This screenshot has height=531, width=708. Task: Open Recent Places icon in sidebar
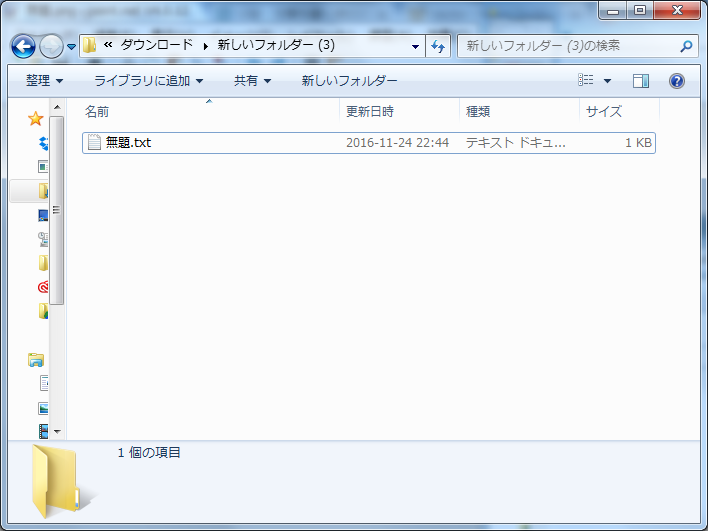43,239
